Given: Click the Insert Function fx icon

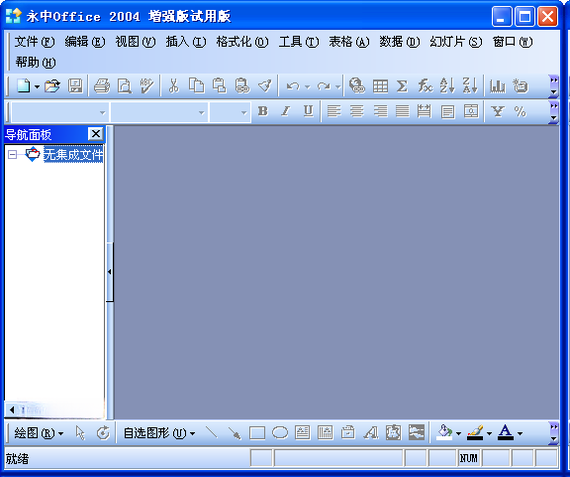Looking at the screenshot, I should tap(425, 86).
